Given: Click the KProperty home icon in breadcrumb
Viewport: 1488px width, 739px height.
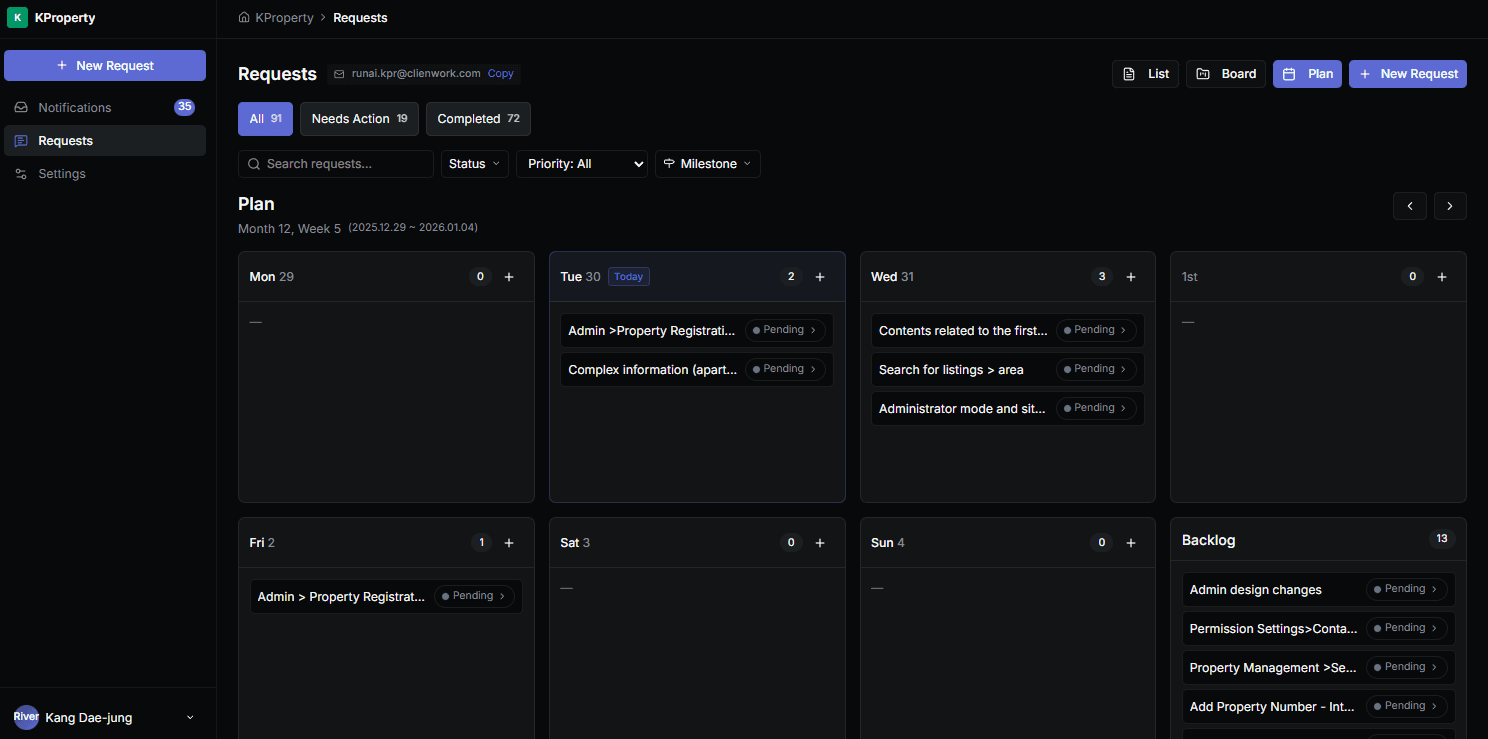Looking at the screenshot, I should coord(244,18).
